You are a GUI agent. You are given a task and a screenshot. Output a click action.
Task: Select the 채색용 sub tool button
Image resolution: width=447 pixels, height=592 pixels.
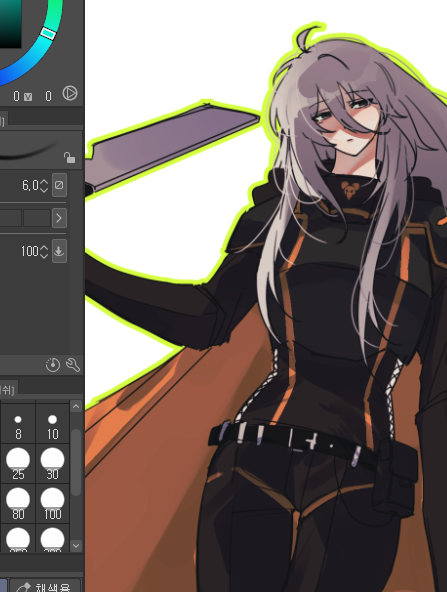(x=45, y=586)
